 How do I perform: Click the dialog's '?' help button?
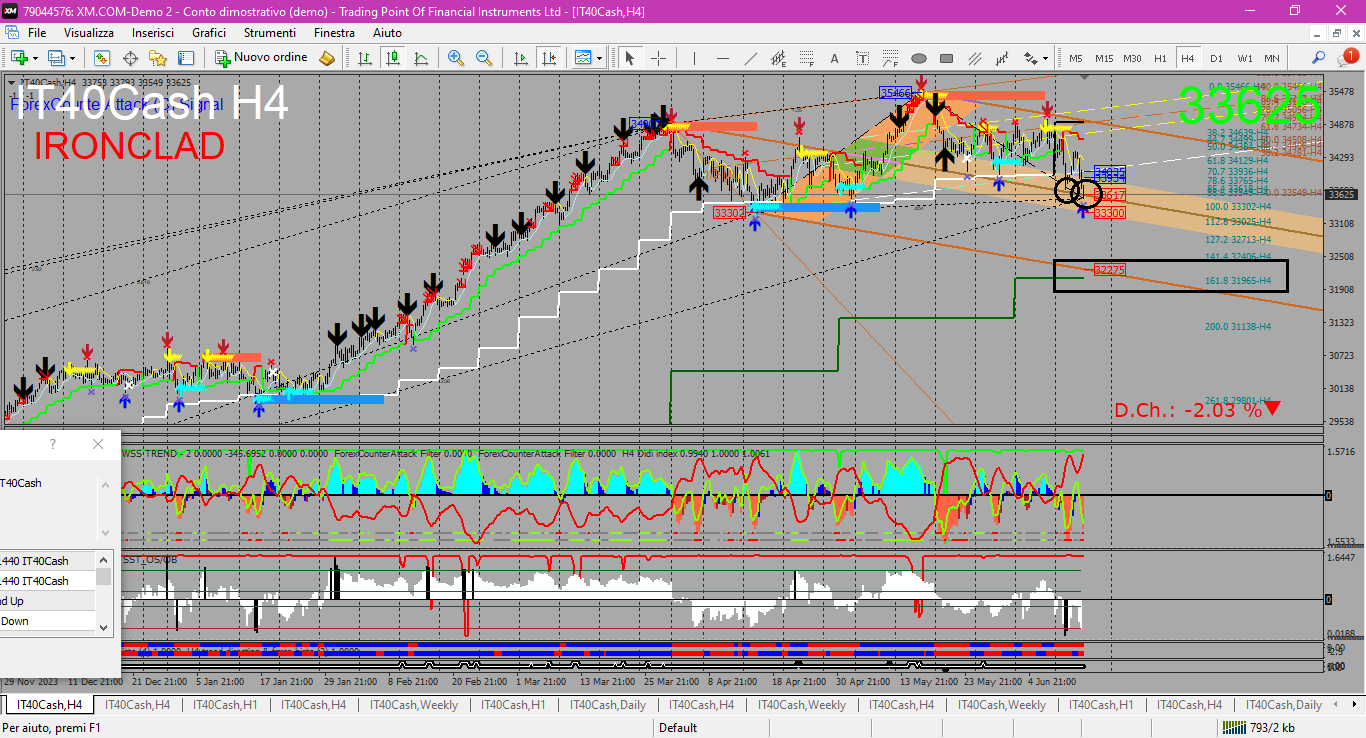pos(53,444)
